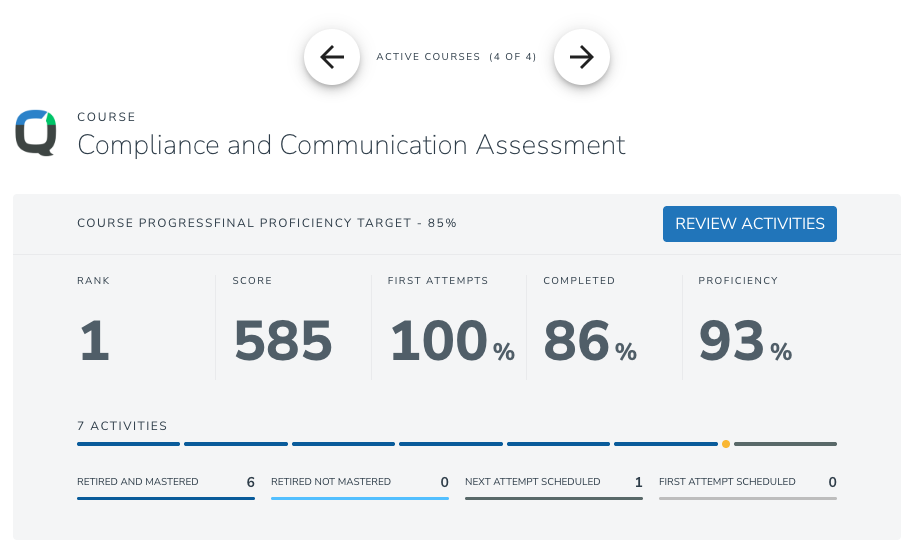Click the Active Courses (4 of 4) label
Viewport: 917px width, 548px height.
(456, 57)
